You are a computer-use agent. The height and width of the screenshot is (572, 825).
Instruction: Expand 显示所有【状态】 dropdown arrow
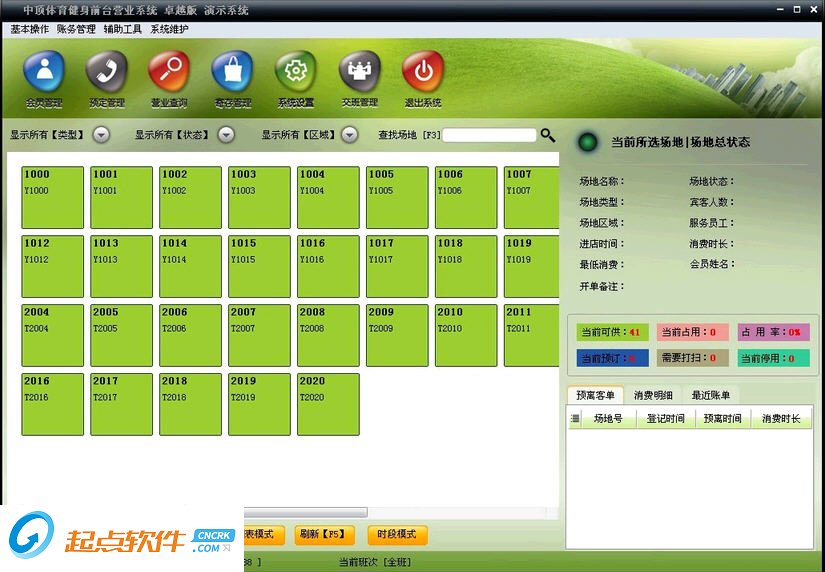pyautogui.click(x=226, y=135)
